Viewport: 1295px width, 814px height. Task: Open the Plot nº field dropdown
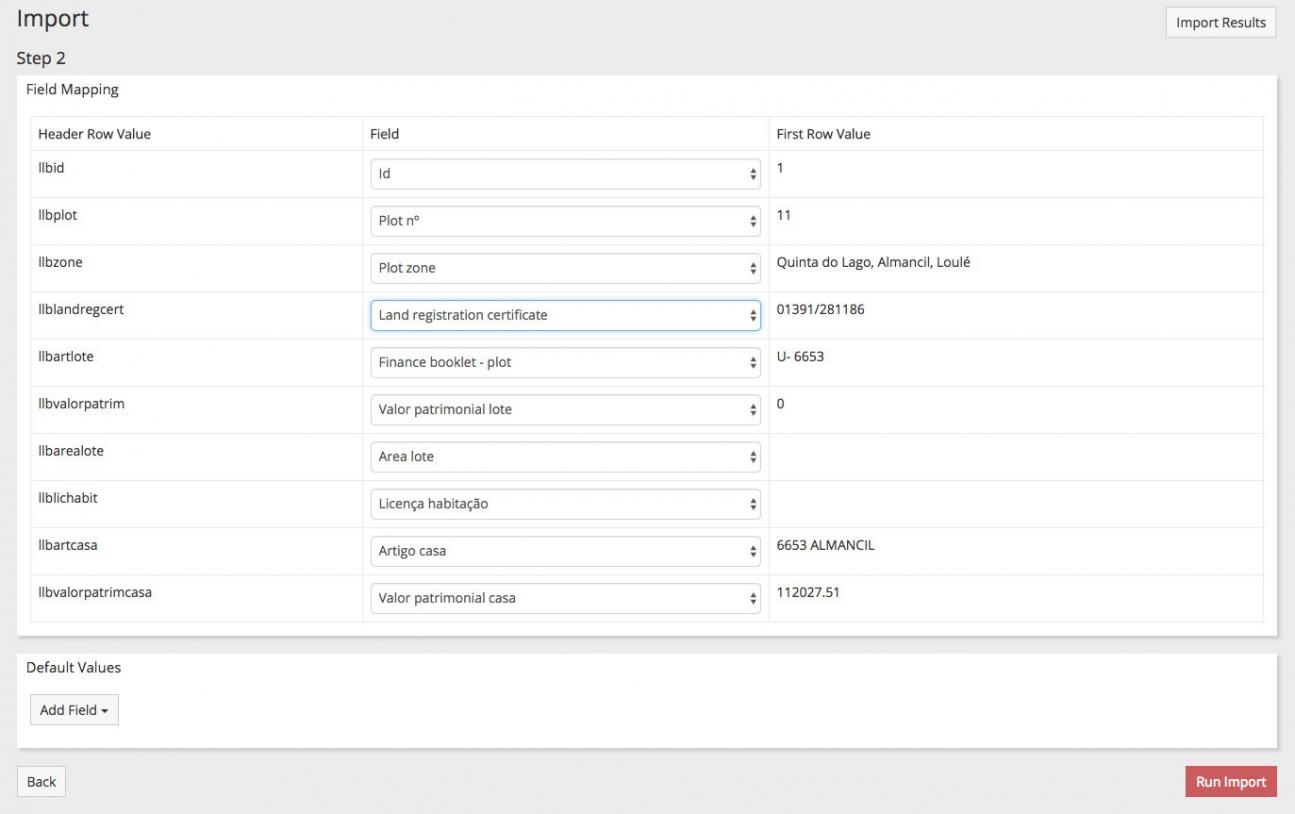[565, 221]
